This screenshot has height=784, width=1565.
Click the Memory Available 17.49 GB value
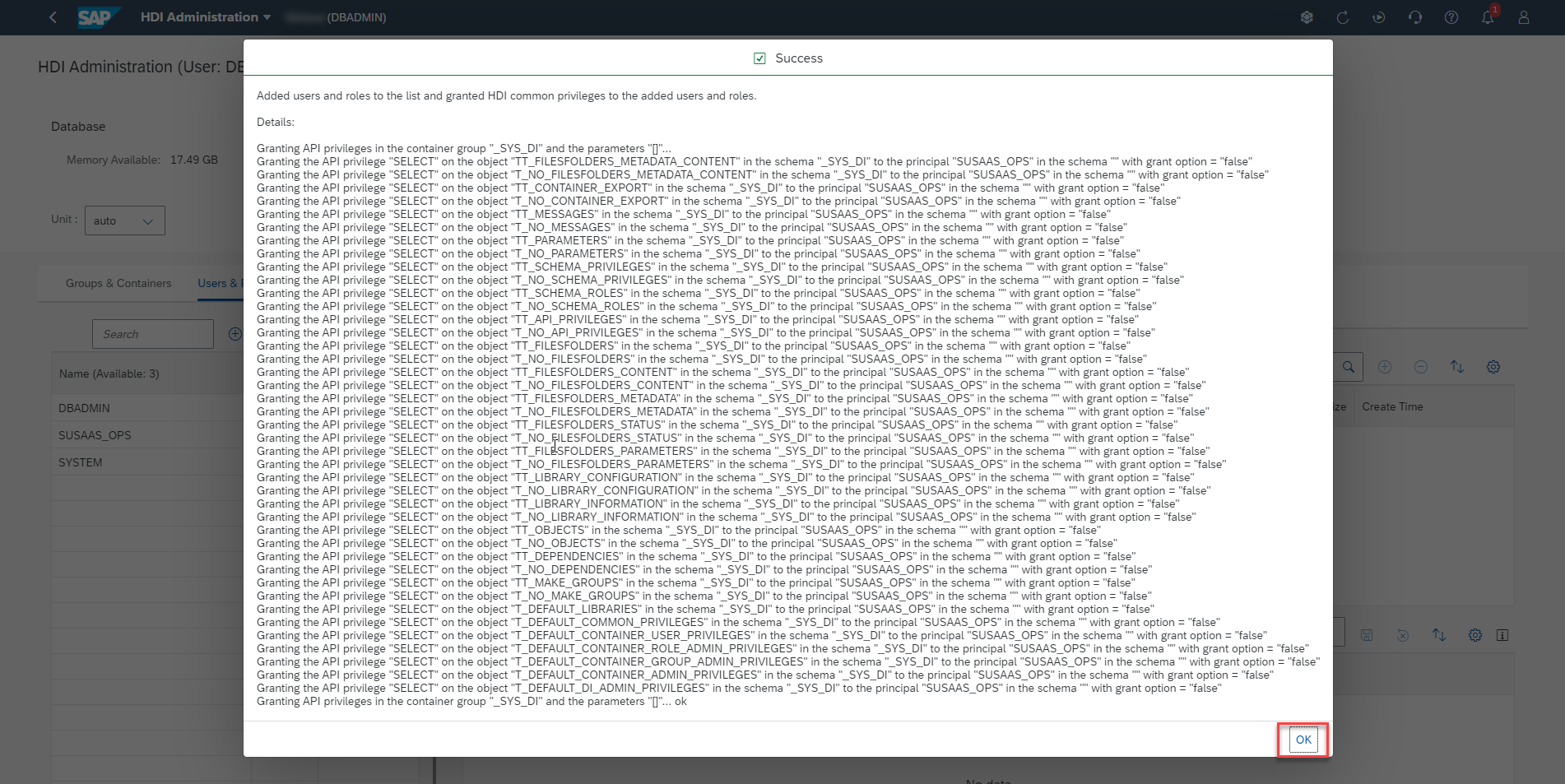(194, 160)
